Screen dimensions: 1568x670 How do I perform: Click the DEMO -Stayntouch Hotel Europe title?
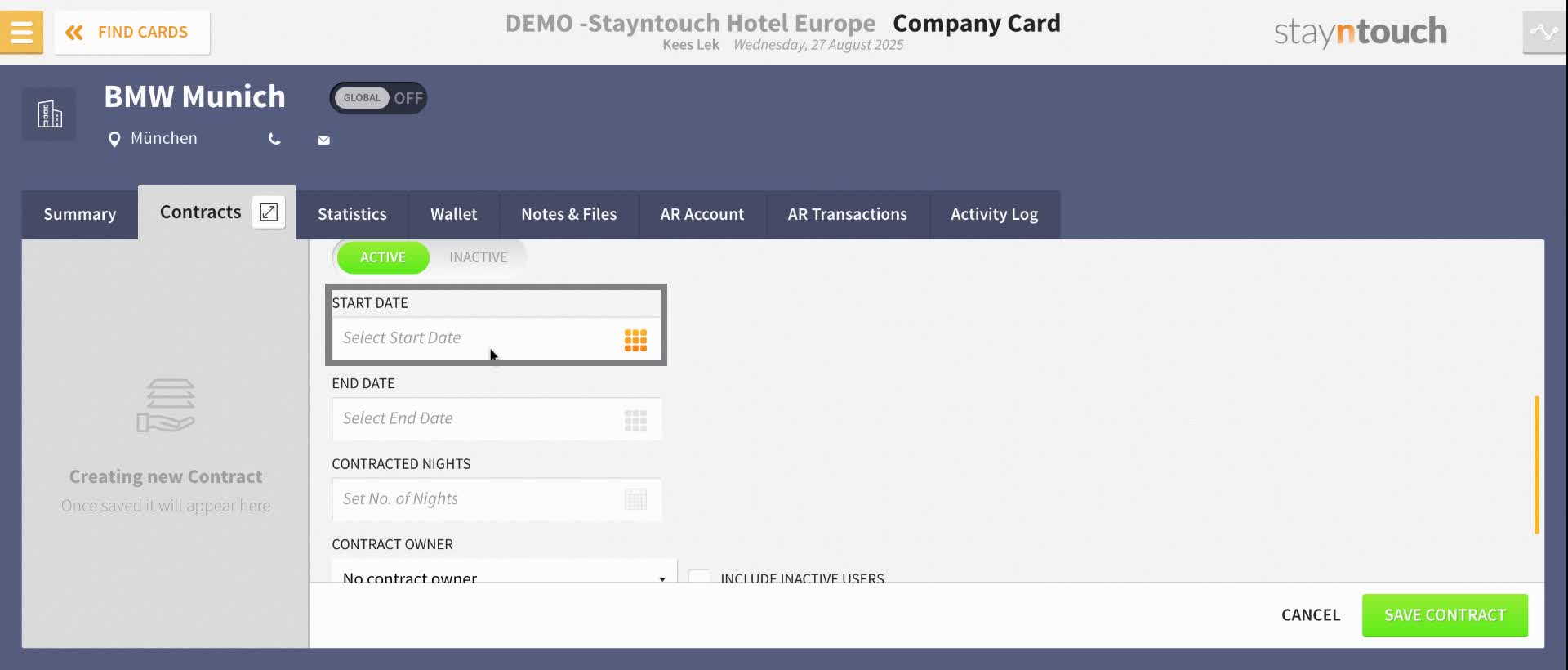tap(690, 23)
